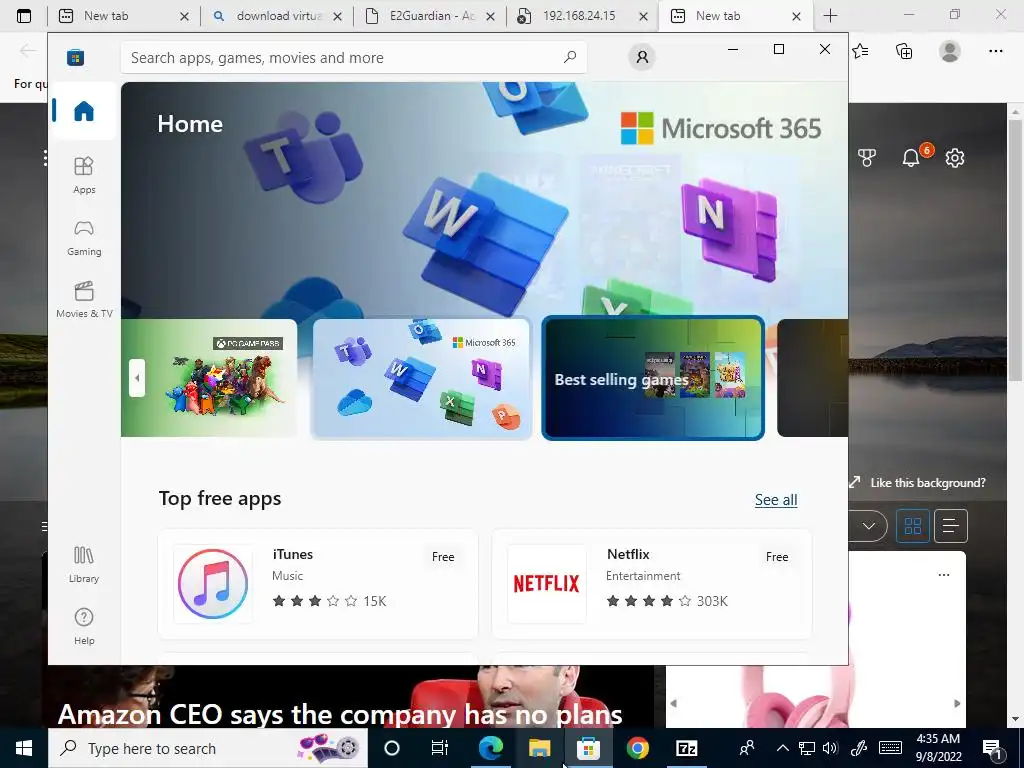
Task: Open the Store account profile icon
Action: pos(642,57)
